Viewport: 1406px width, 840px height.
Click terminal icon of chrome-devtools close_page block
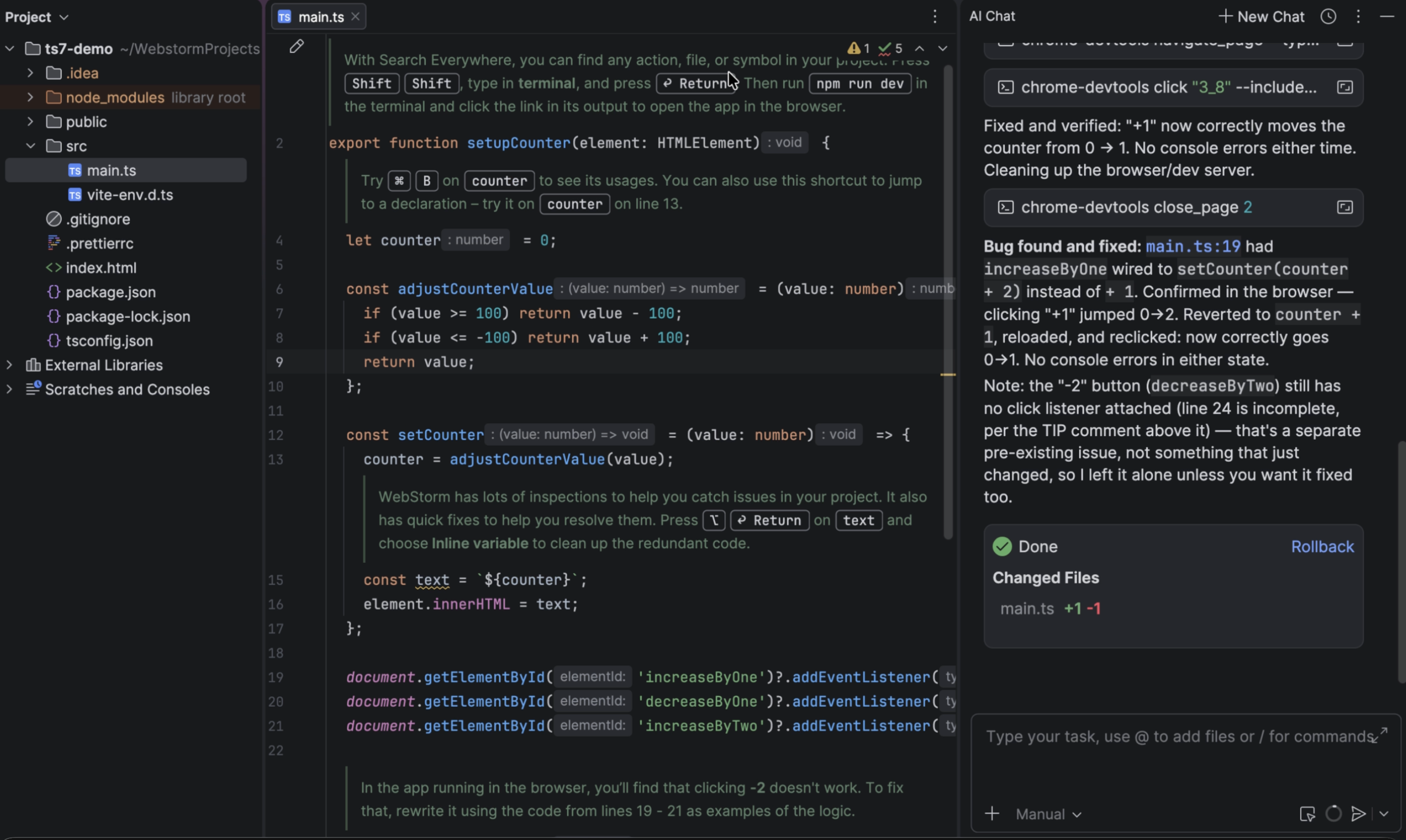(1006, 207)
